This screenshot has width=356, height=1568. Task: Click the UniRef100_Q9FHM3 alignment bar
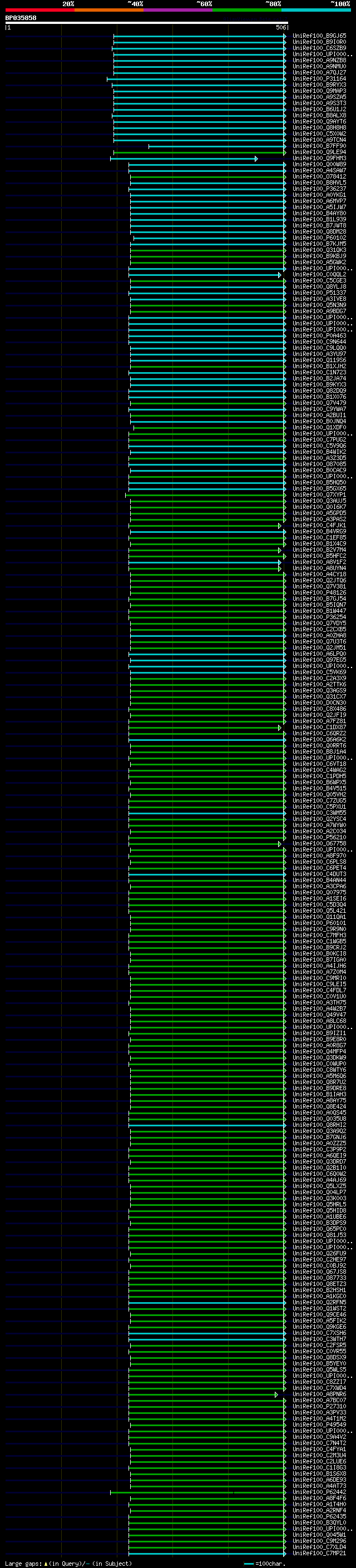coord(184,159)
